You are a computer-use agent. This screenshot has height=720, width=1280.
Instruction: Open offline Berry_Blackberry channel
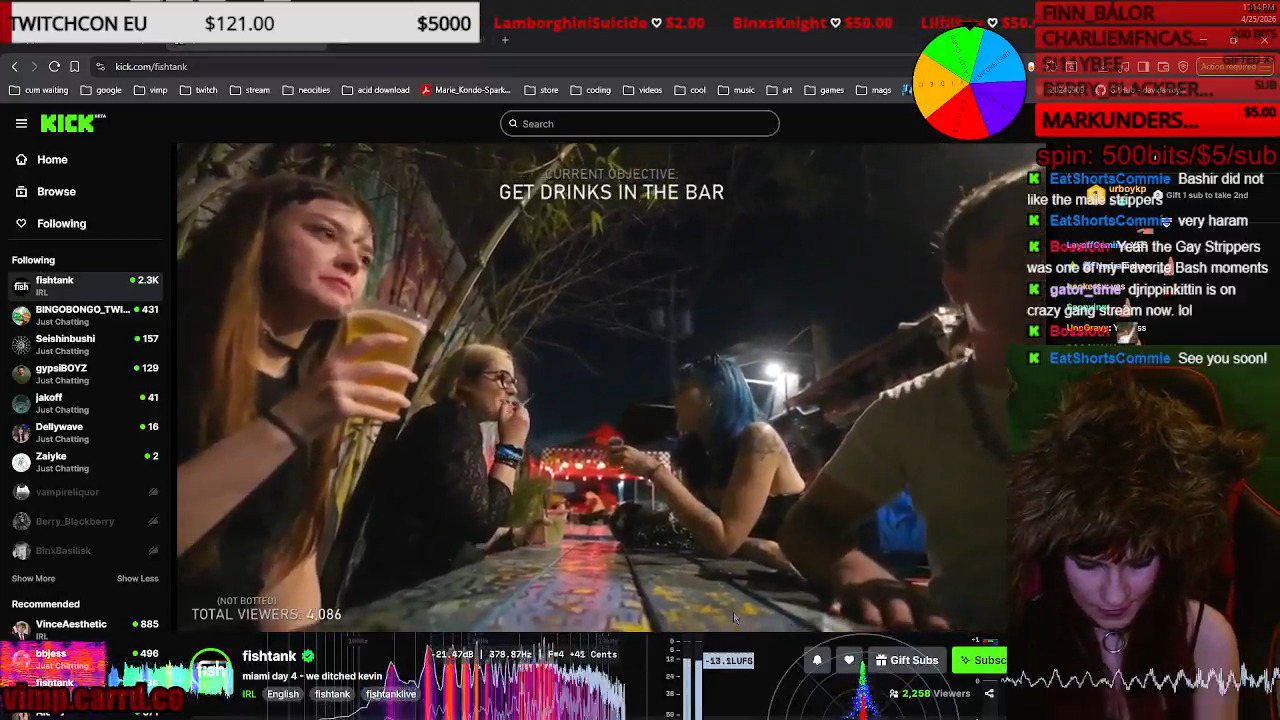click(85, 521)
